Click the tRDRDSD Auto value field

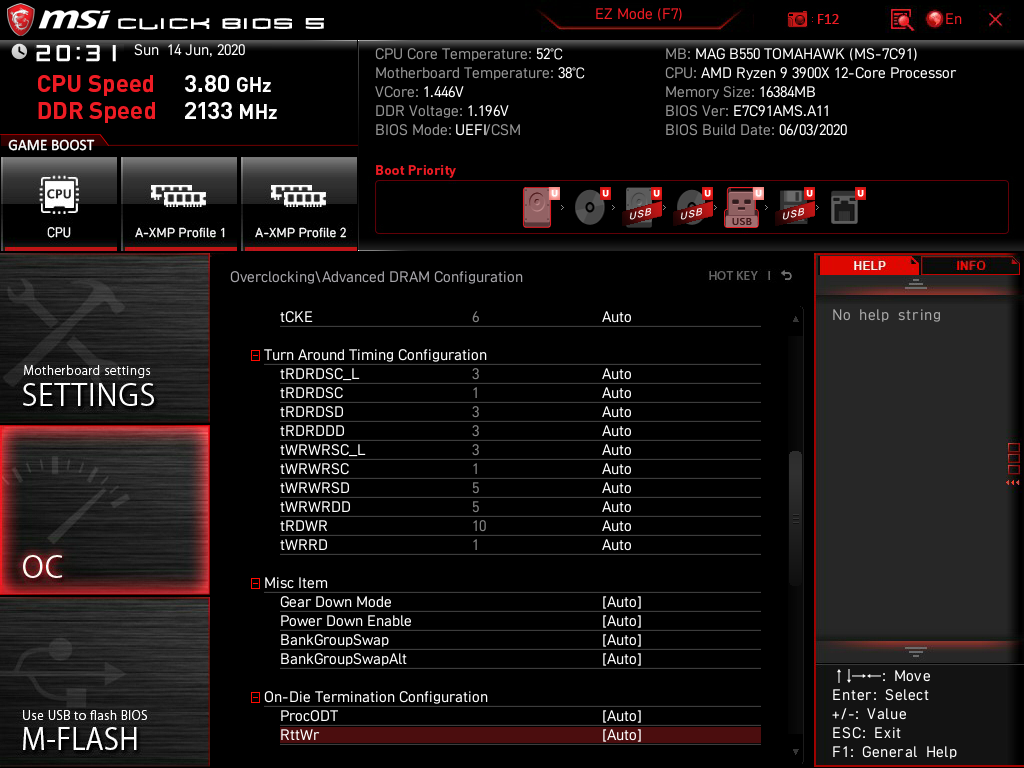[616, 412]
